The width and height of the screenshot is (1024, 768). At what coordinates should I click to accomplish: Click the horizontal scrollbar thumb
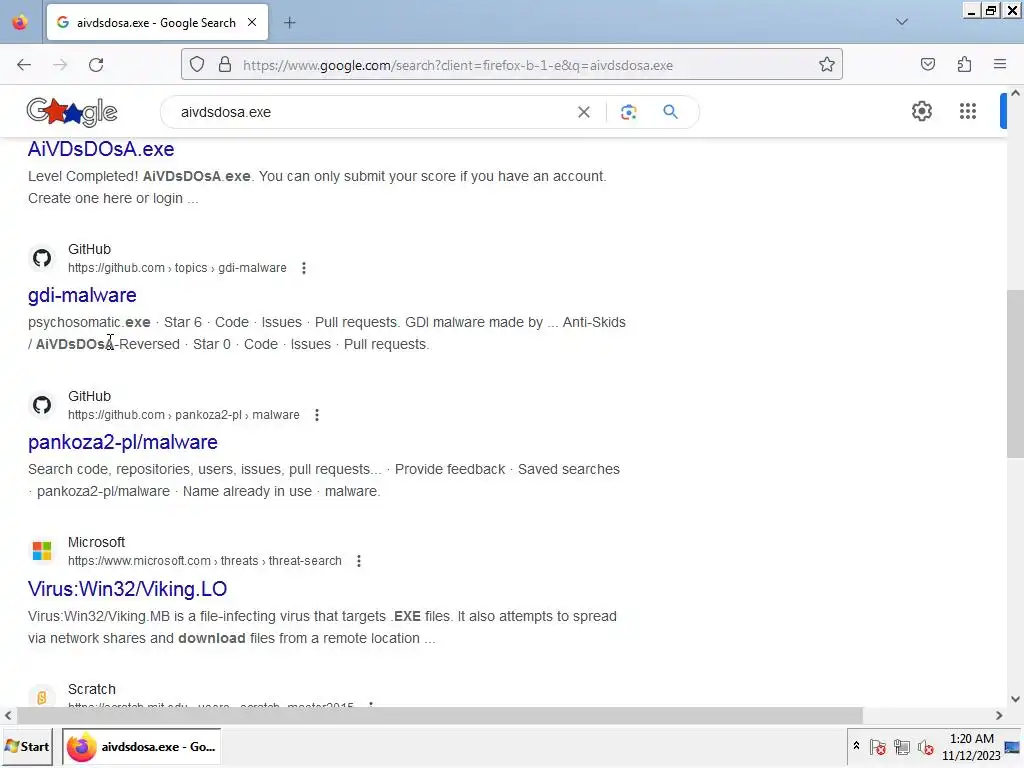tap(440, 716)
